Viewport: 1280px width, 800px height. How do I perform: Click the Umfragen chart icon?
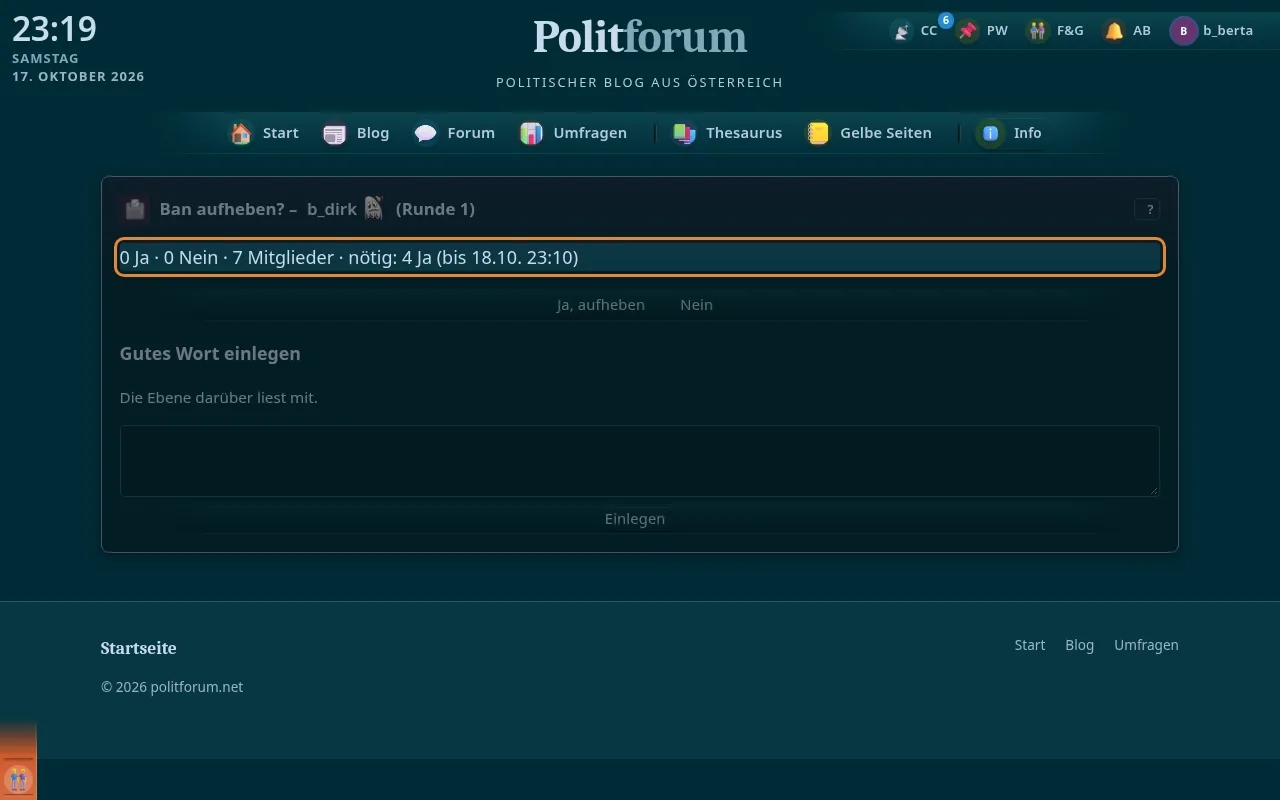(x=531, y=133)
